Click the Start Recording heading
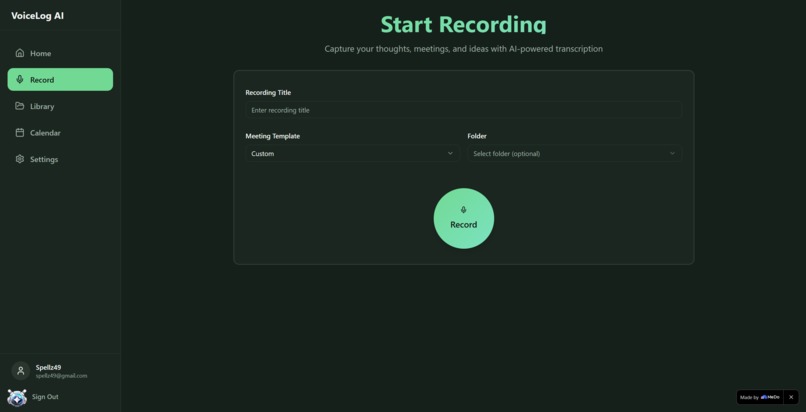 click(x=463, y=25)
